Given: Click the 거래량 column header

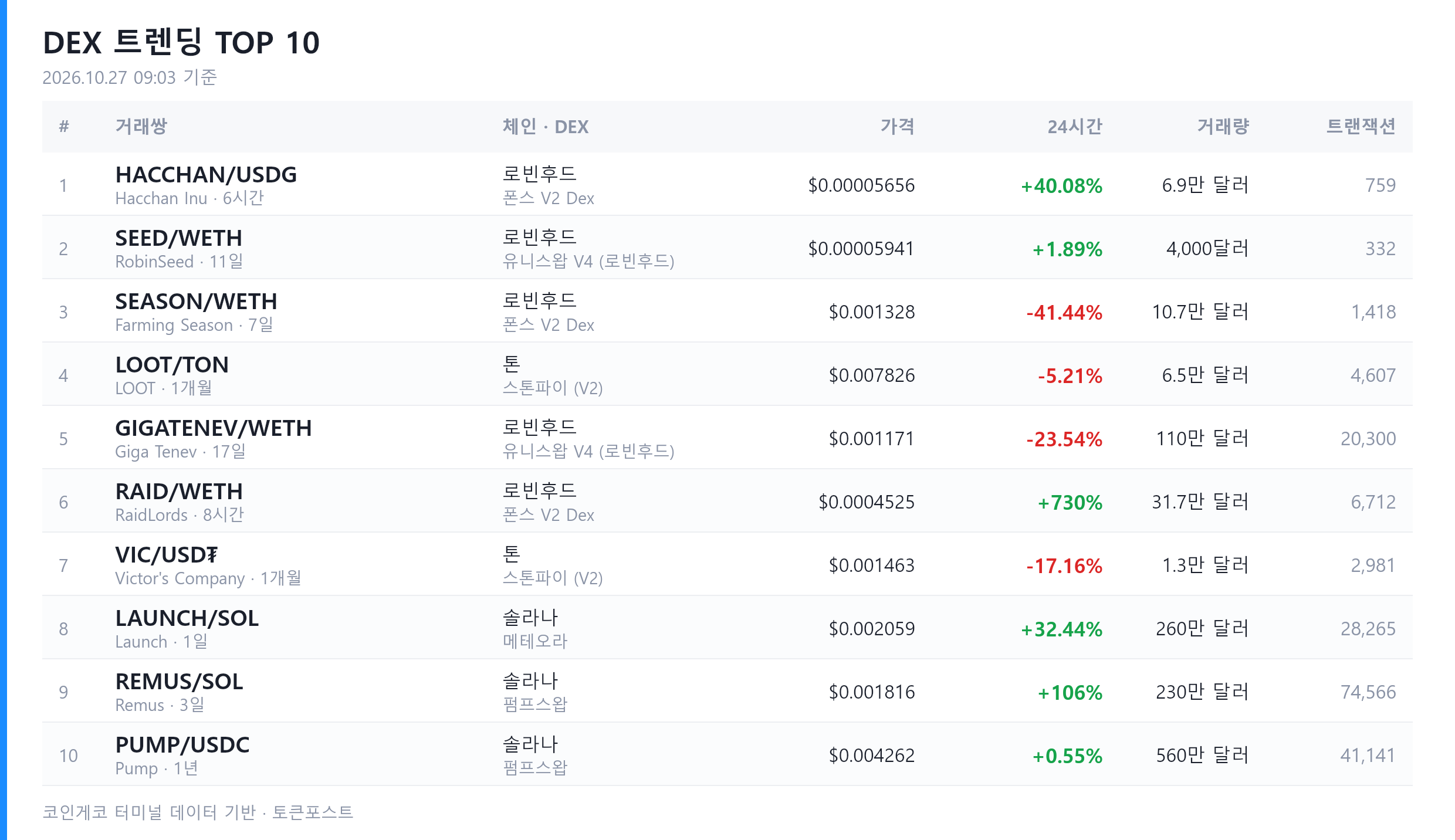Looking at the screenshot, I should click(x=1223, y=126).
